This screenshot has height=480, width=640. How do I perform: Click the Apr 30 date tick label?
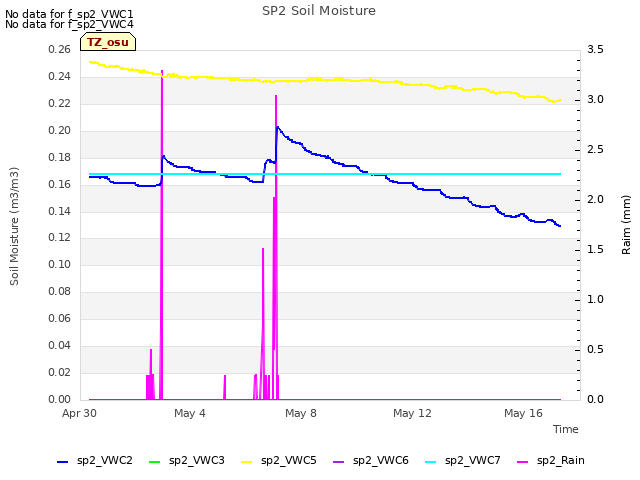coord(79,413)
